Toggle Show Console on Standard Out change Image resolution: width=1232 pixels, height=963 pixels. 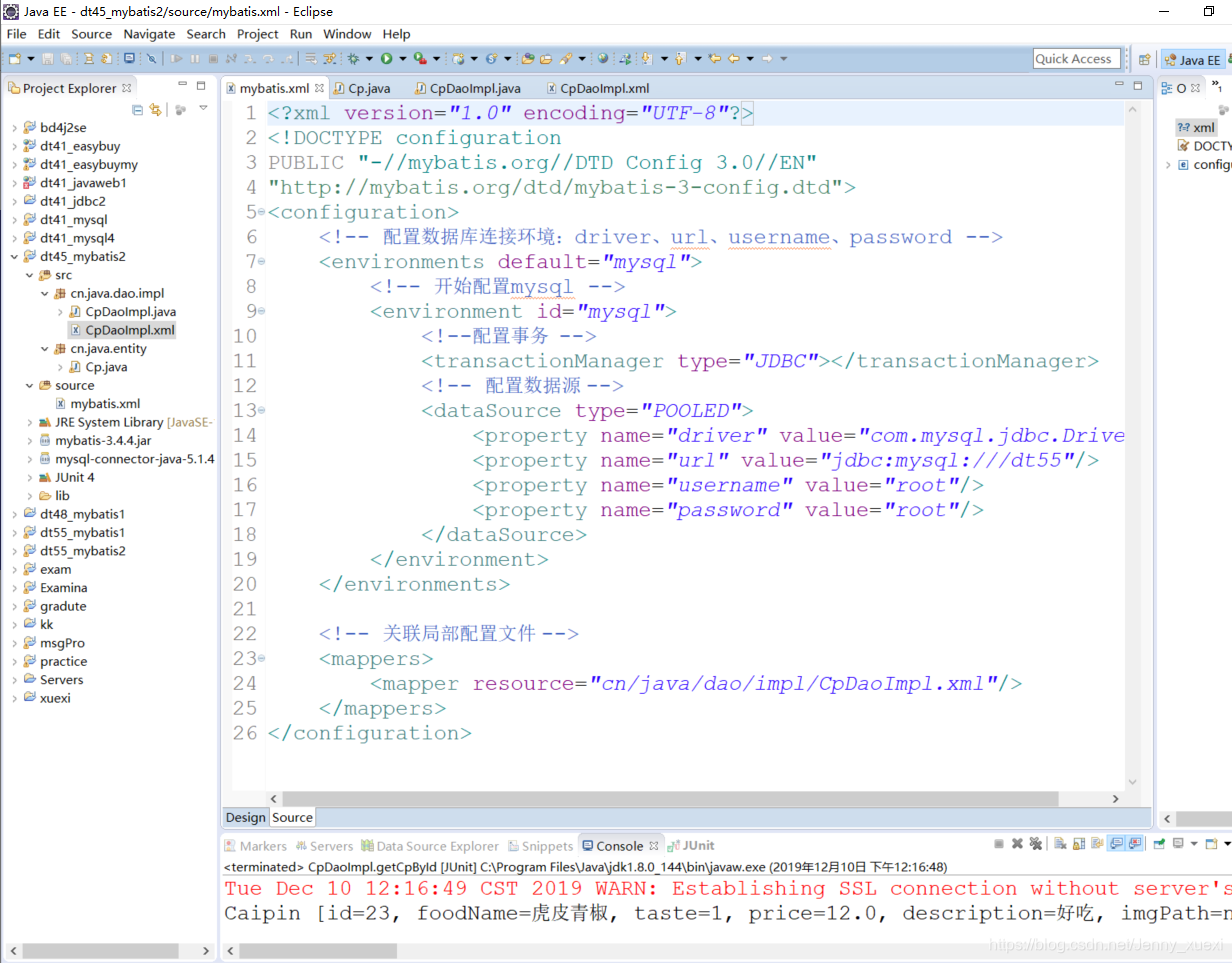1117,844
